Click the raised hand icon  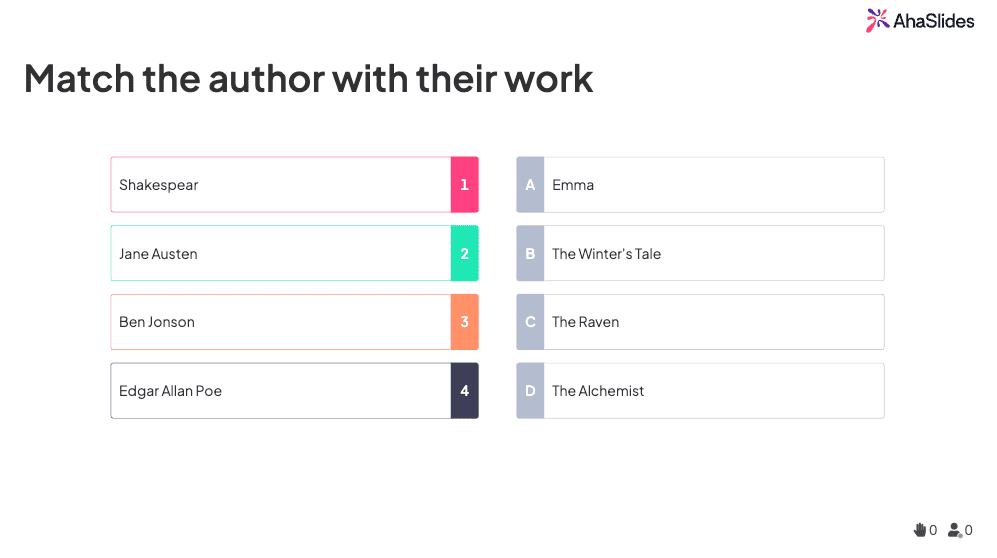(919, 529)
